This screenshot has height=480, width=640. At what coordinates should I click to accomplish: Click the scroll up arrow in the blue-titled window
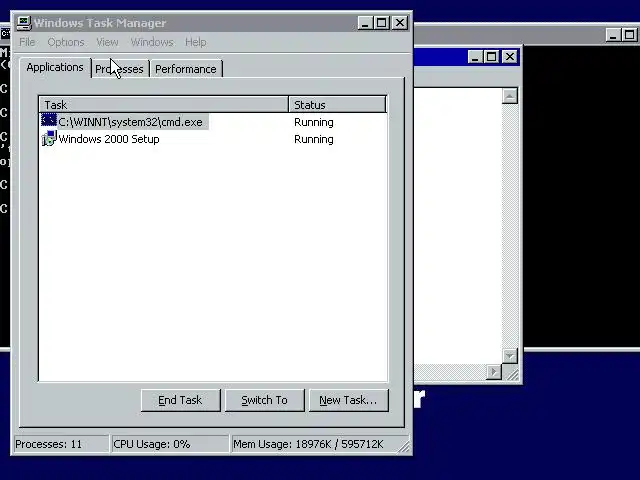tap(509, 96)
